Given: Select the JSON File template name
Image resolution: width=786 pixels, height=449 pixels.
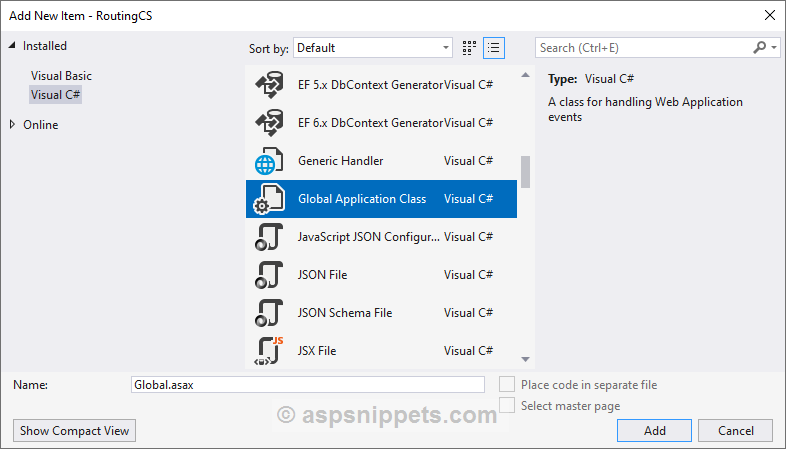Looking at the screenshot, I should [322, 275].
